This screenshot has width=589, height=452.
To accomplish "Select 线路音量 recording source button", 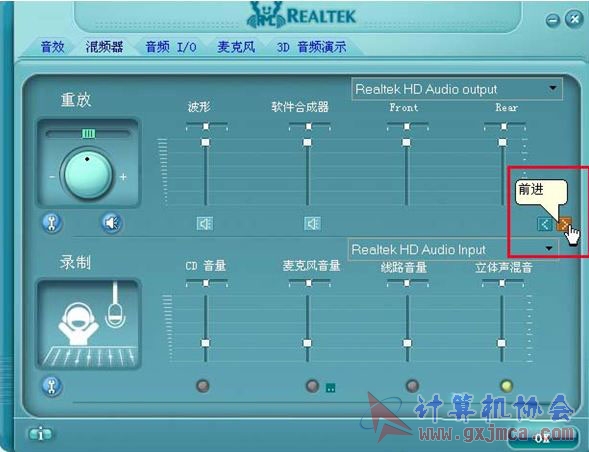I will pyautogui.click(x=412, y=385).
